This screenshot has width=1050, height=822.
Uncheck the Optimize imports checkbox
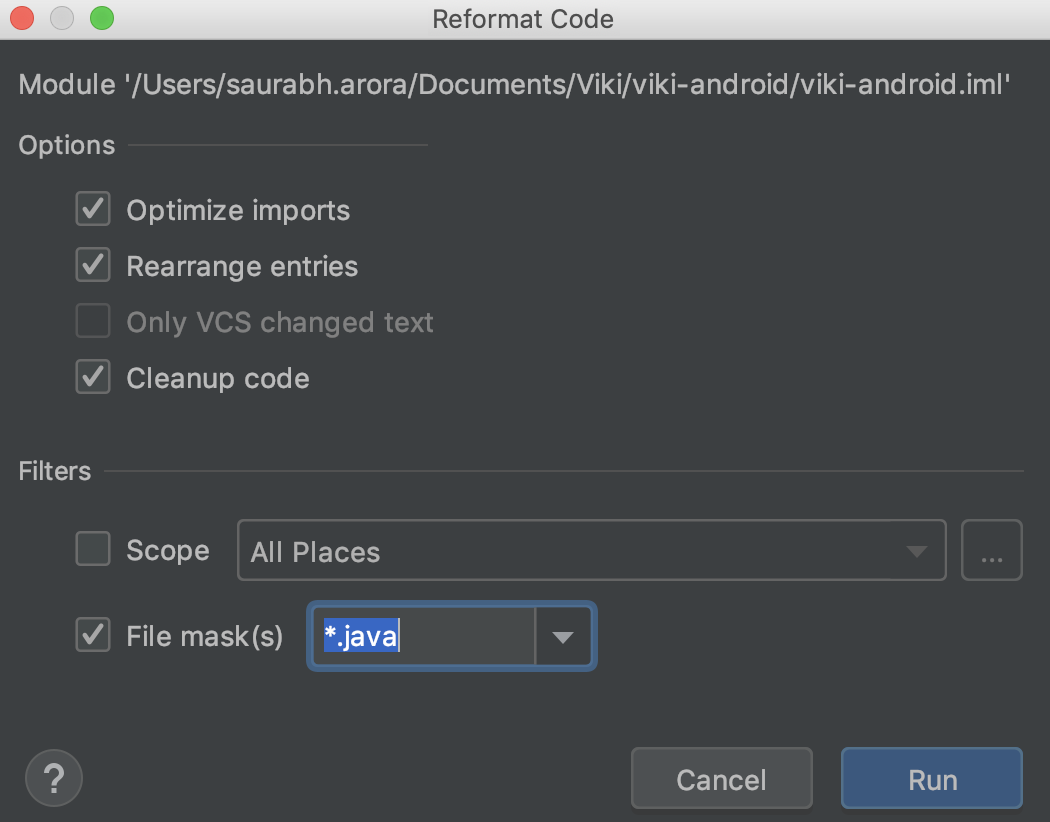(92, 209)
